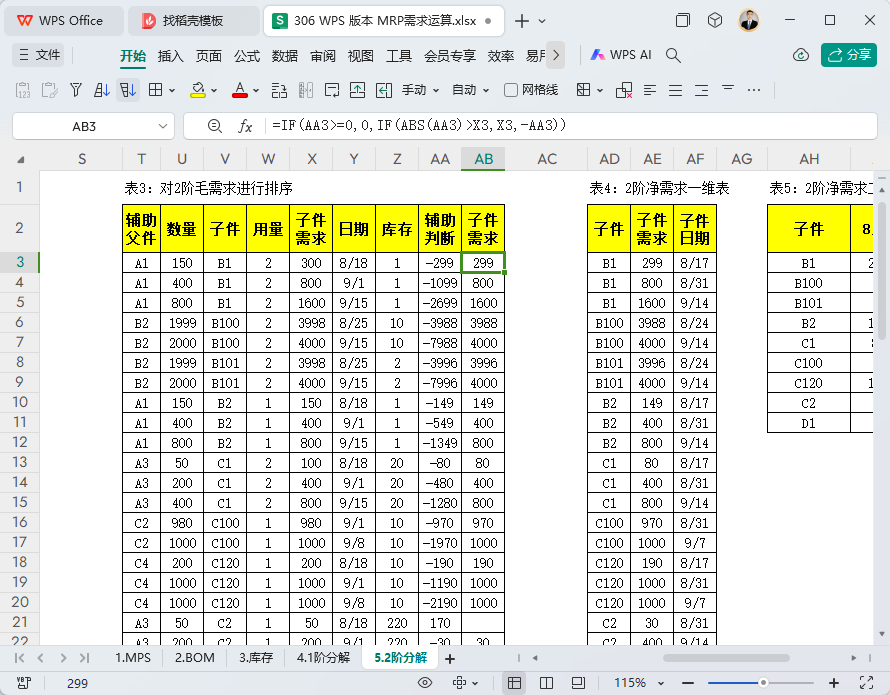This screenshot has width=890, height=695.
Task: Open the new tab dropdown arrow
Action: coord(542,21)
